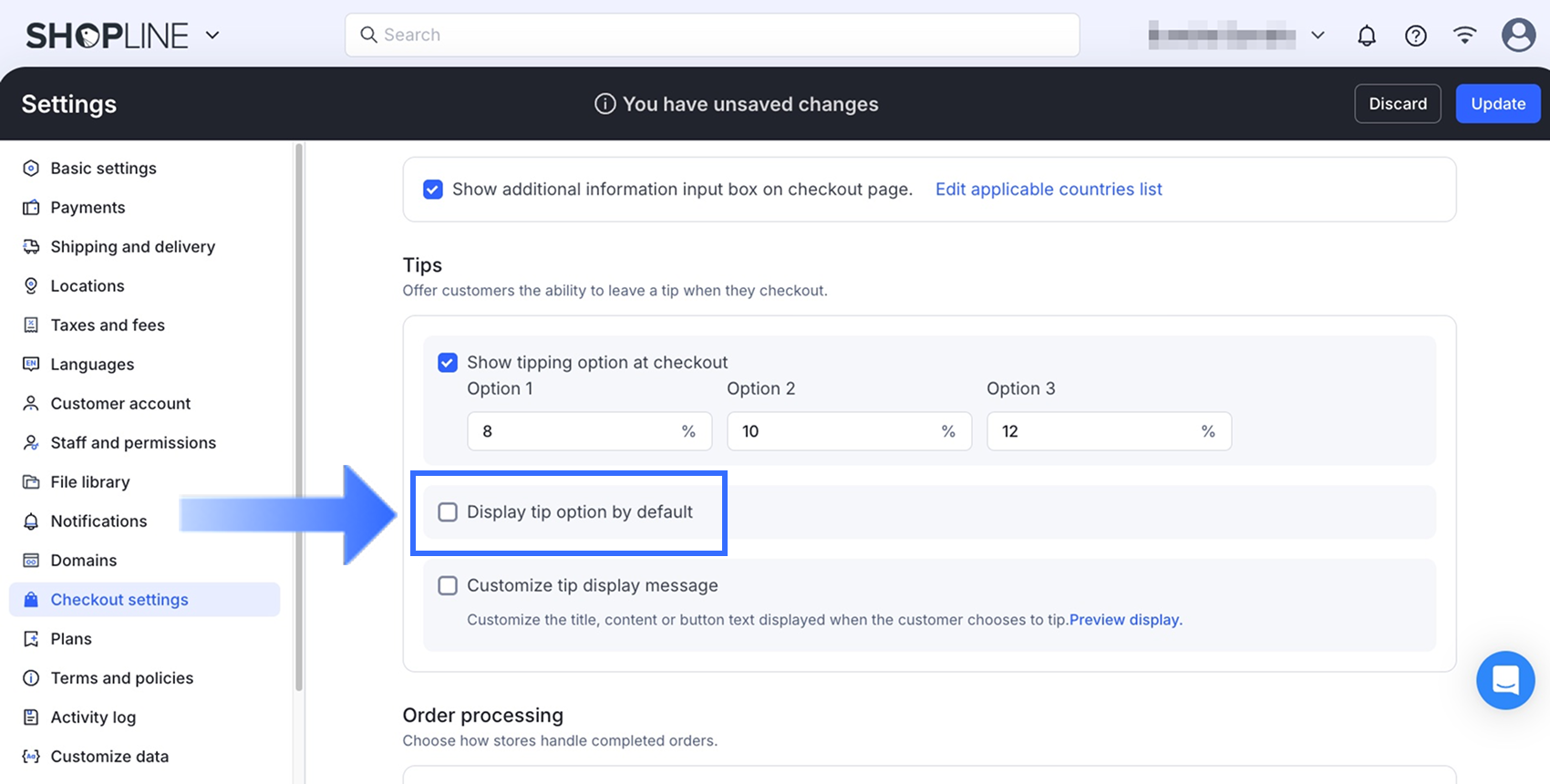Viewport: 1550px width, 784px height.
Task: Uncheck Show additional information input box
Action: (433, 190)
